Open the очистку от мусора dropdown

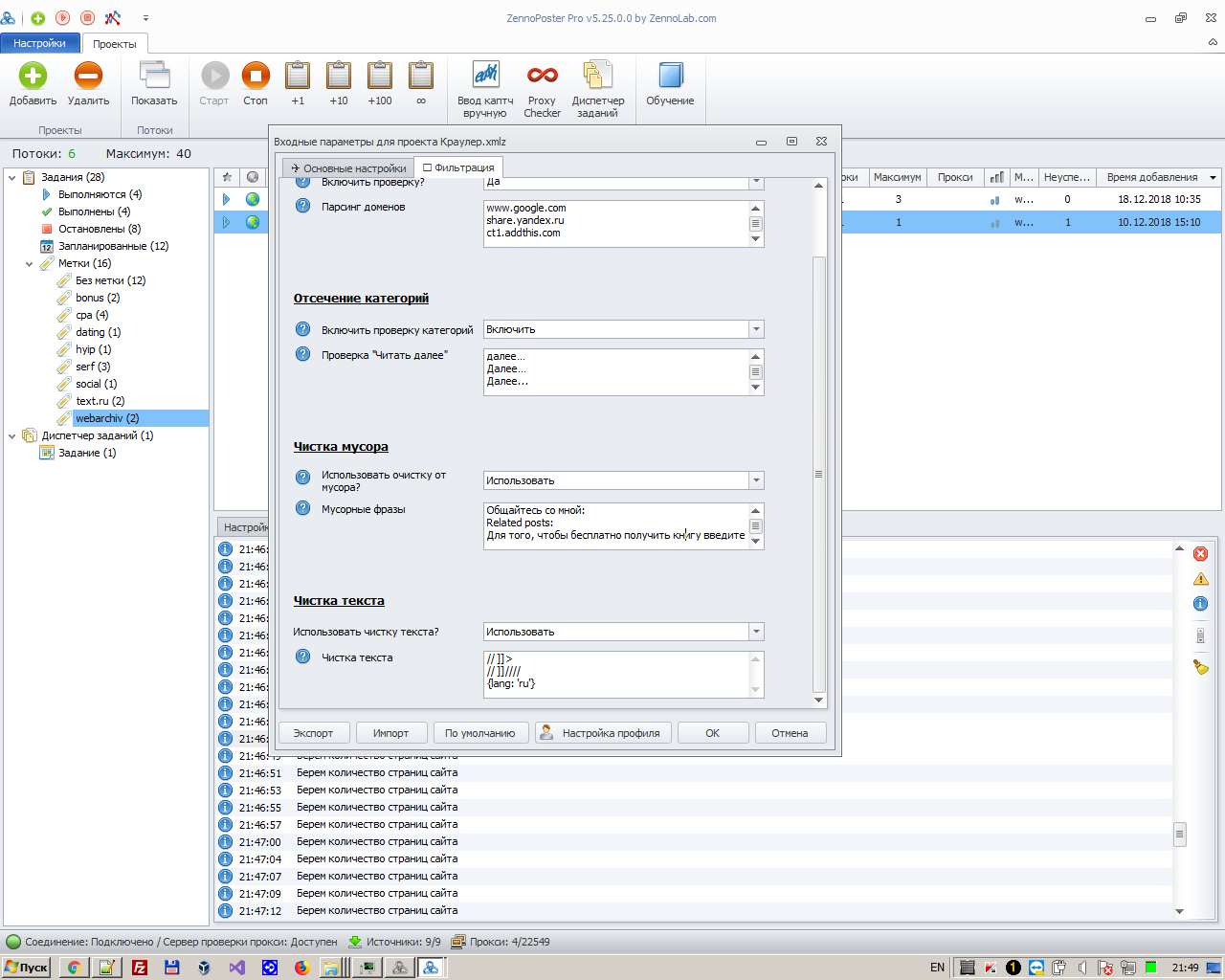(756, 480)
